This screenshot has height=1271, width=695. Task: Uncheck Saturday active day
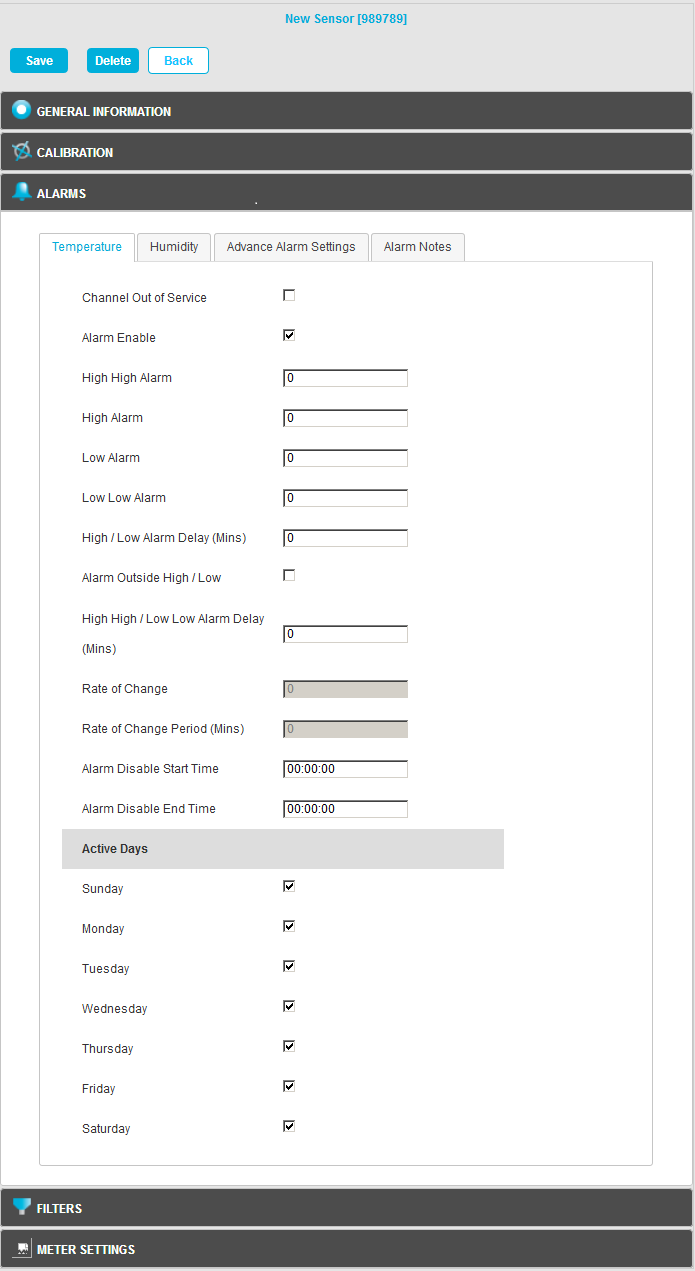tap(289, 1126)
